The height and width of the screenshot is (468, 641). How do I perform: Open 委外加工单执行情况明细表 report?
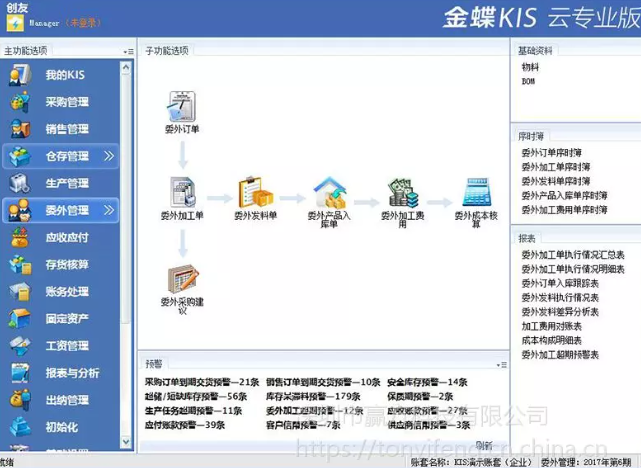pos(573,269)
